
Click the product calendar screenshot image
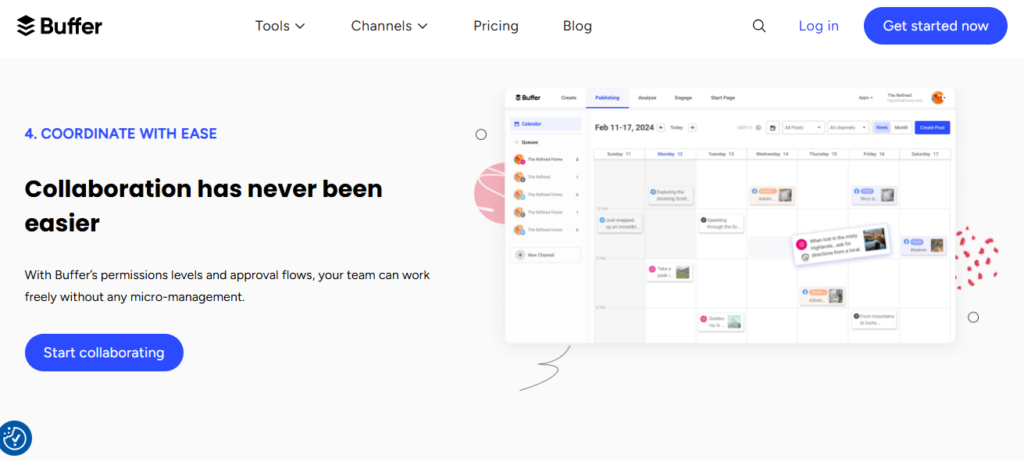pos(729,215)
